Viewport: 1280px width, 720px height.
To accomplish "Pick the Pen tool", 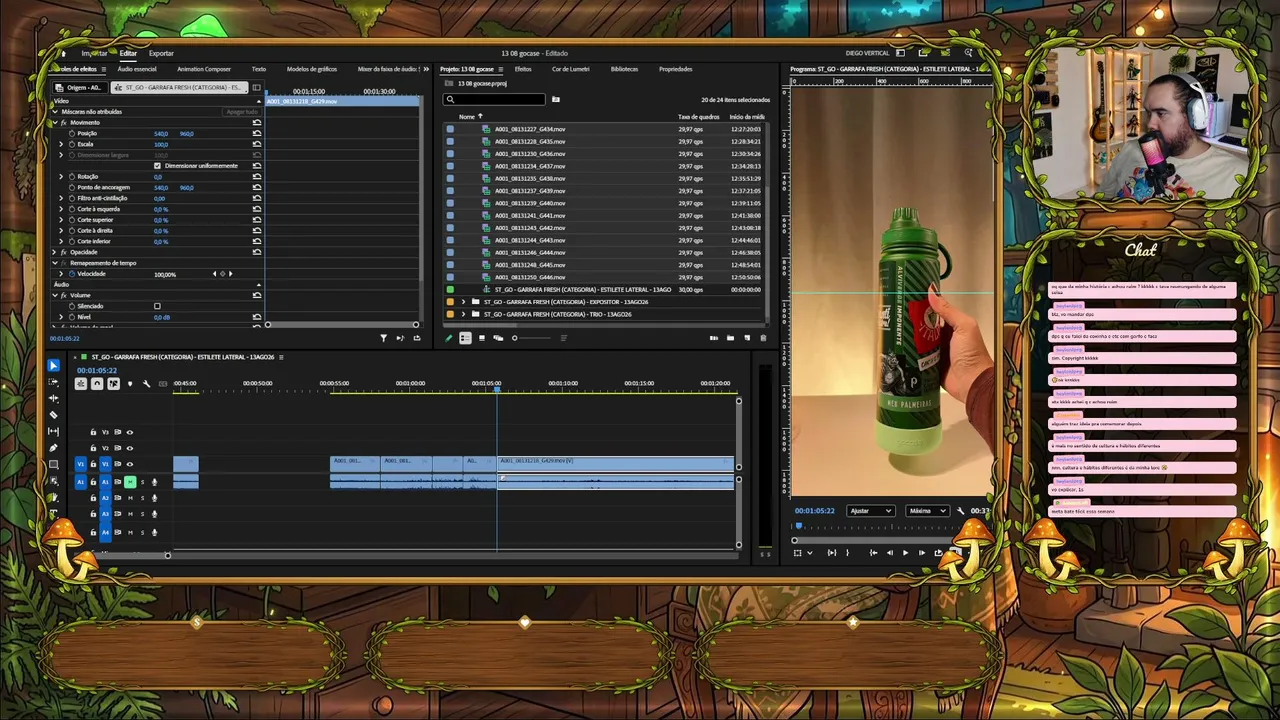I will click(x=53, y=448).
